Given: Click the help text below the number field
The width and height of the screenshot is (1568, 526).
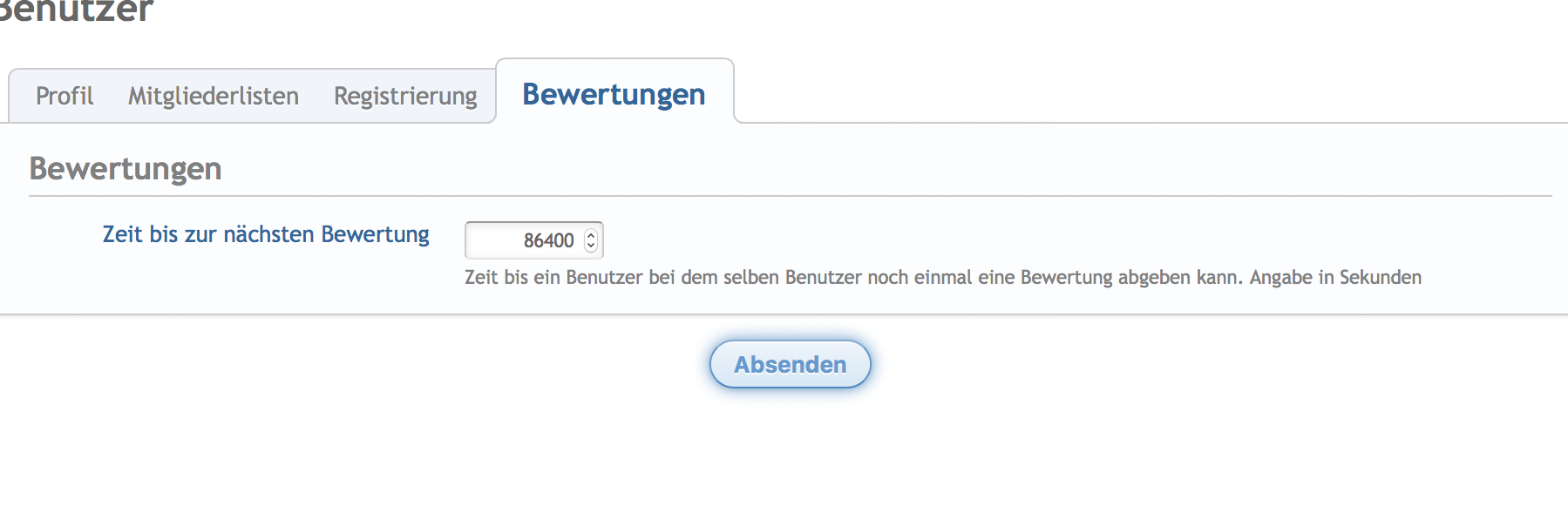Looking at the screenshot, I should pyautogui.click(x=942, y=278).
